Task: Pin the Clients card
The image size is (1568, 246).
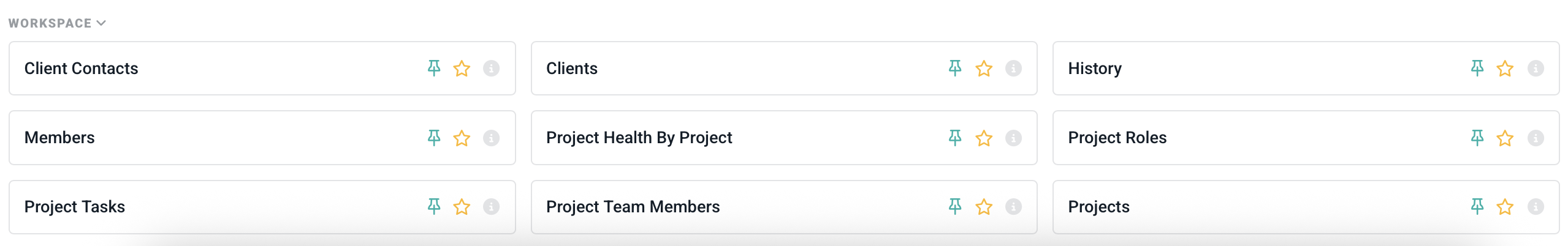Action: 955,68
